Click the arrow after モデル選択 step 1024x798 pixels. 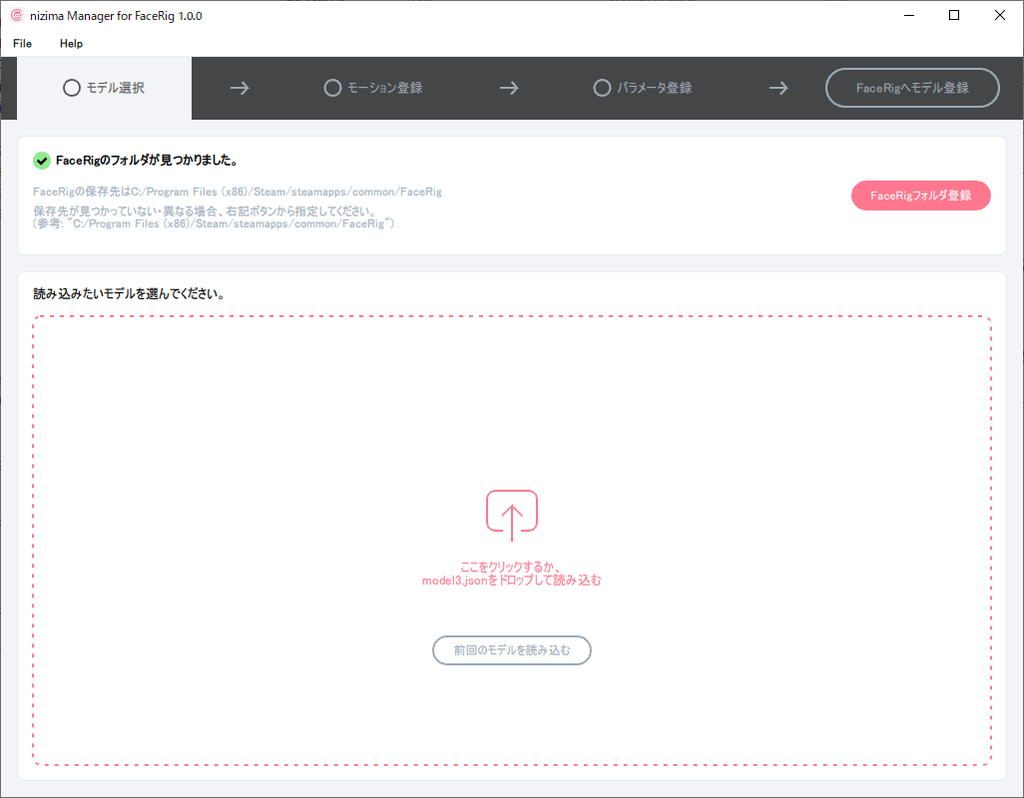(239, 88)
